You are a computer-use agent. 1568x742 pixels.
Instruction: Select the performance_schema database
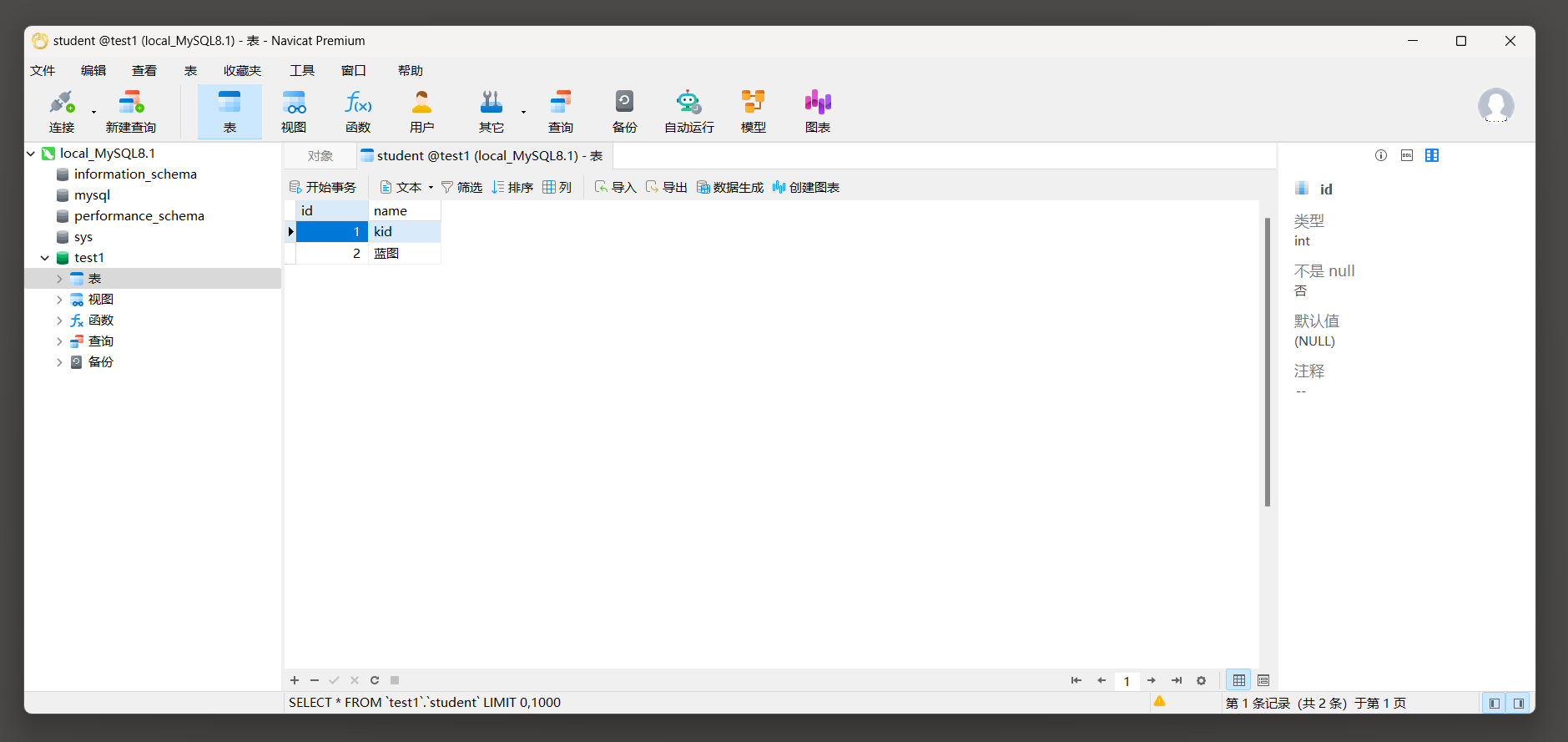(x=139, y=216)
